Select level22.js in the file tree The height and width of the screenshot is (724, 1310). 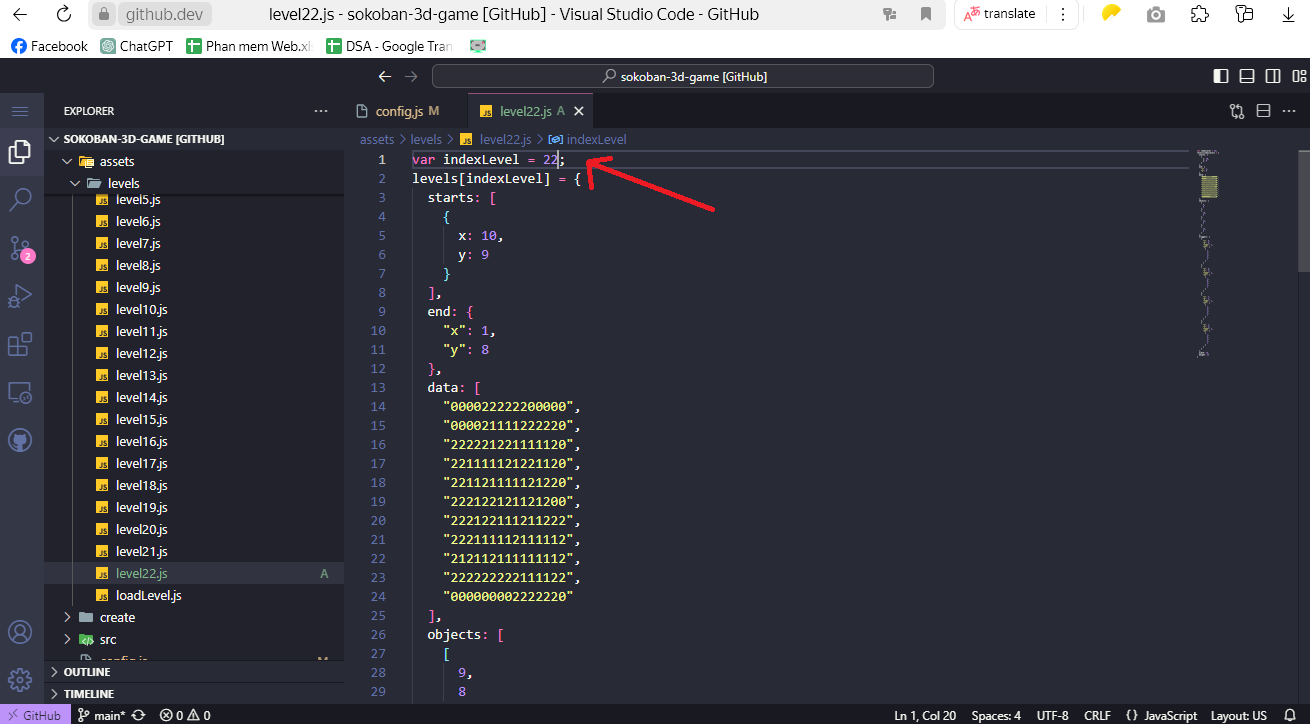[x=141, y=573]
